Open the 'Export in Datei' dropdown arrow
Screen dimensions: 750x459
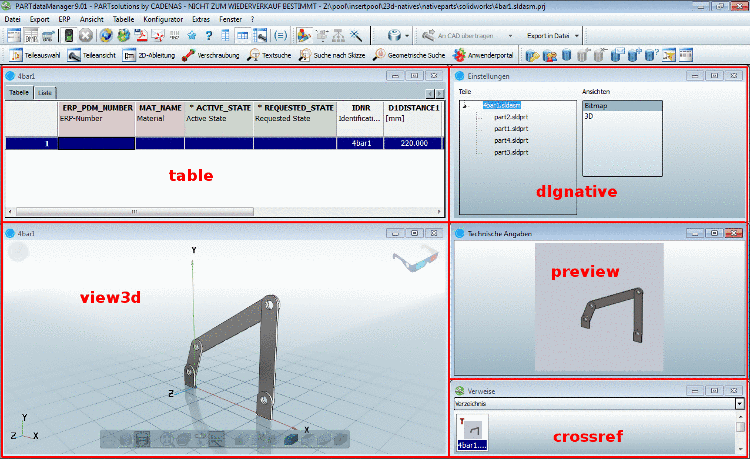tap(576, 36)
